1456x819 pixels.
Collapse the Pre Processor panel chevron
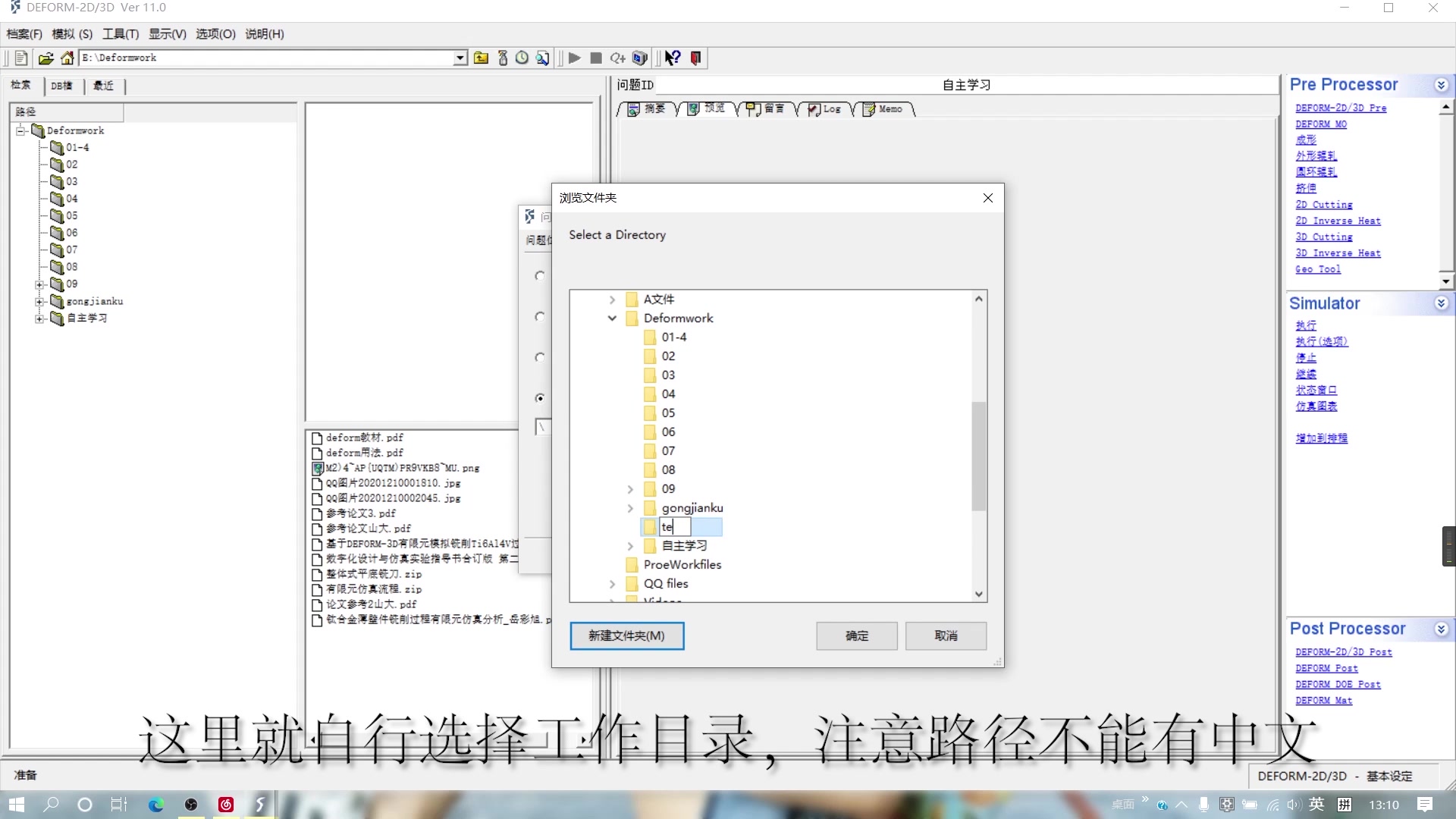(x=1442, y=85)
